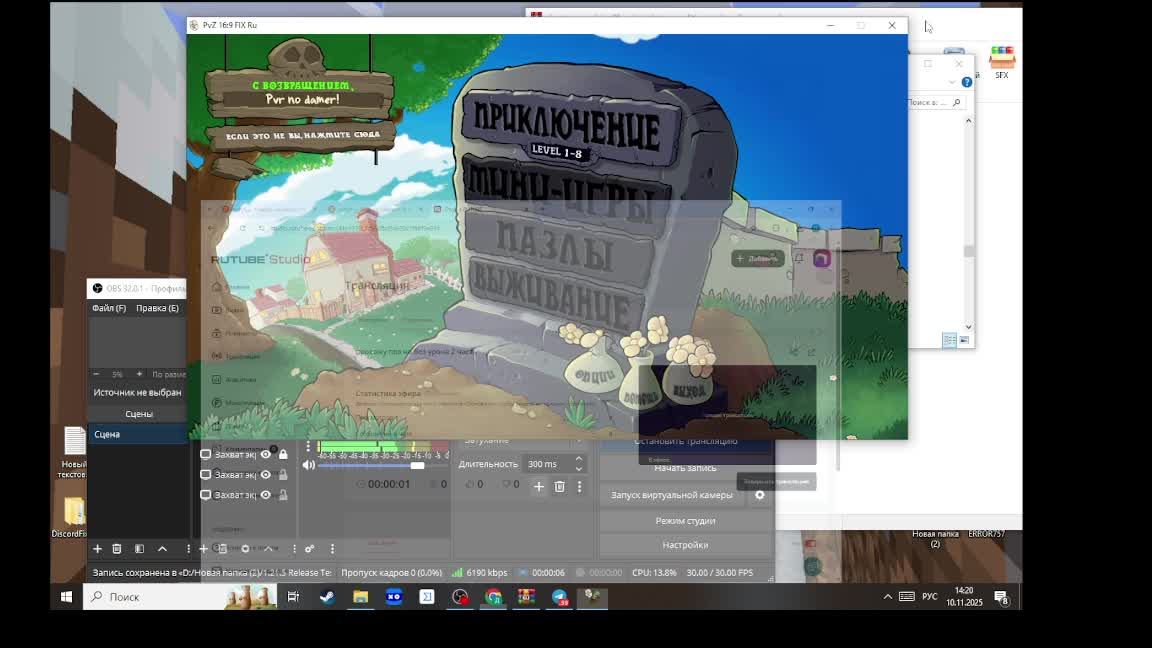Toggle the lock on the first Захват экрана source

[x=283, y=454]
